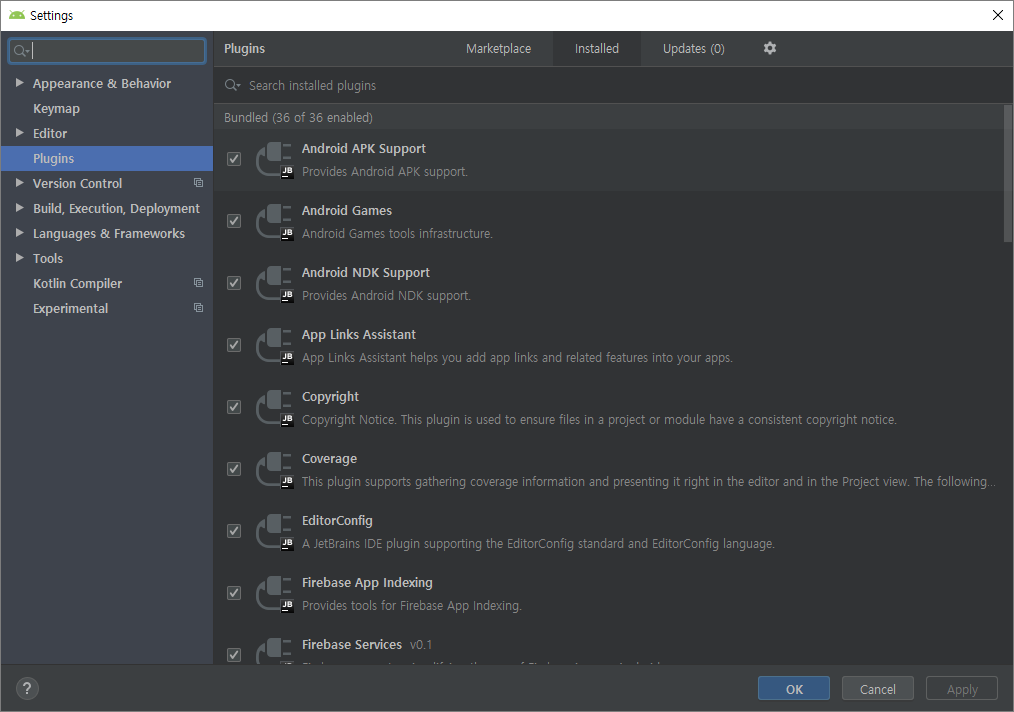
Task: Select the Android Games plugin title
Action: [347, 211]
